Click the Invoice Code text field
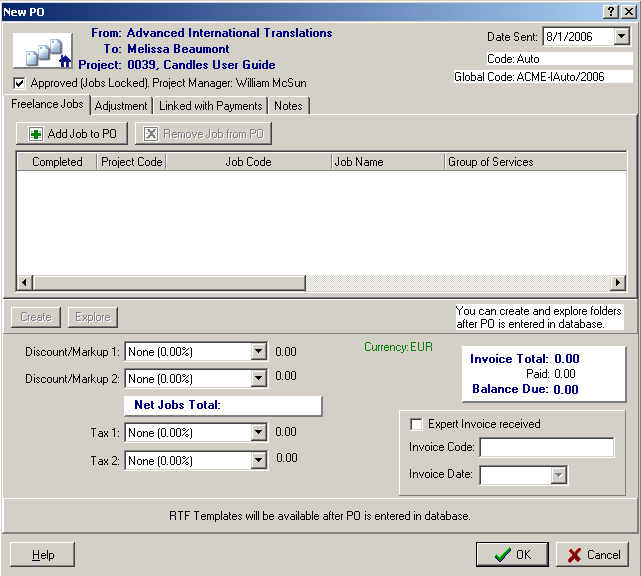 tap(546, 448)
